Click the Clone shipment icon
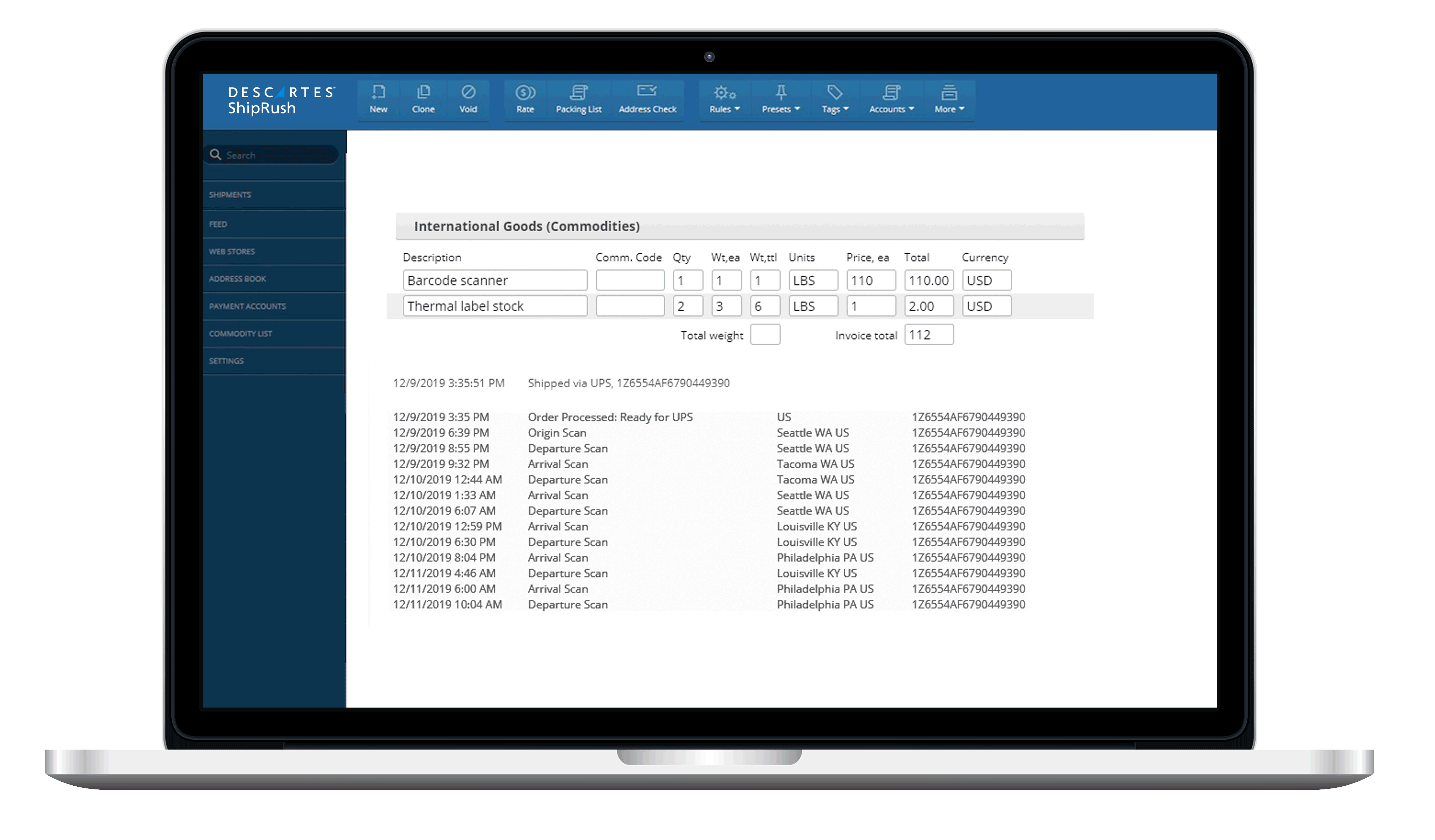Viewport: 1435px width, 840px height. (x=423, y=100)
